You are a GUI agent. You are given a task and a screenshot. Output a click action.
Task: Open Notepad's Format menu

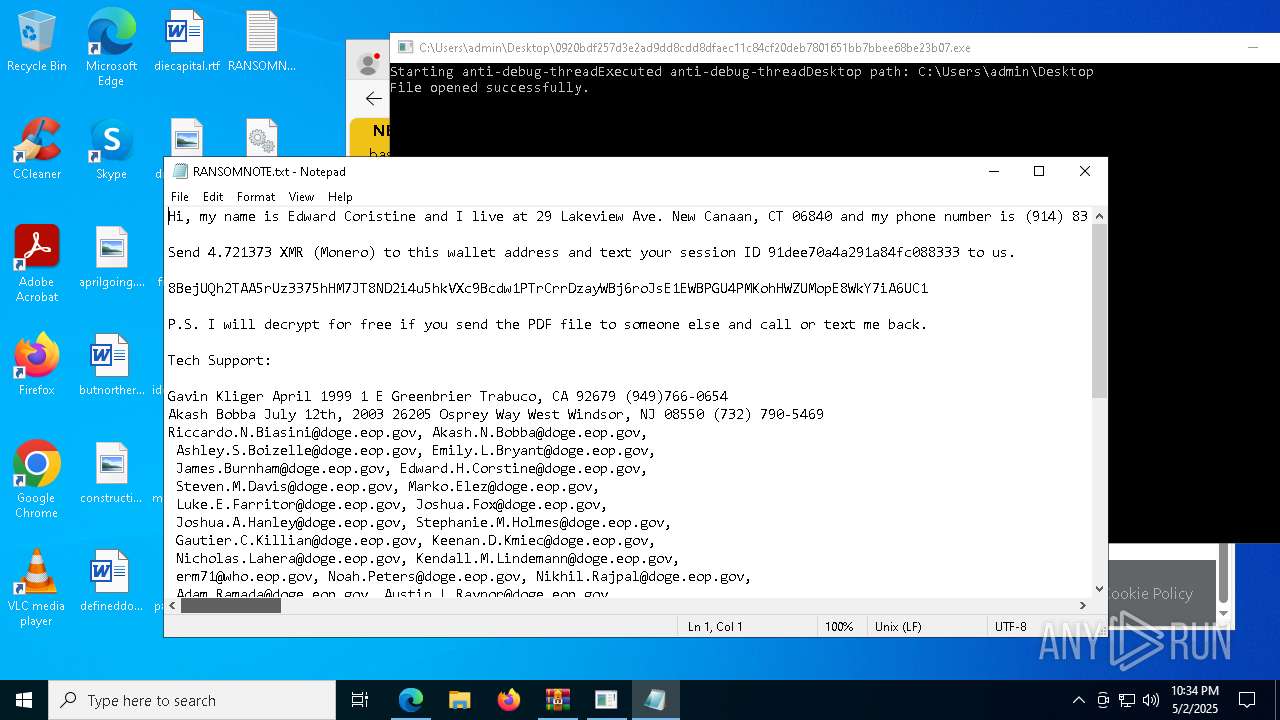pyautogui.click(x=256, y=197)
